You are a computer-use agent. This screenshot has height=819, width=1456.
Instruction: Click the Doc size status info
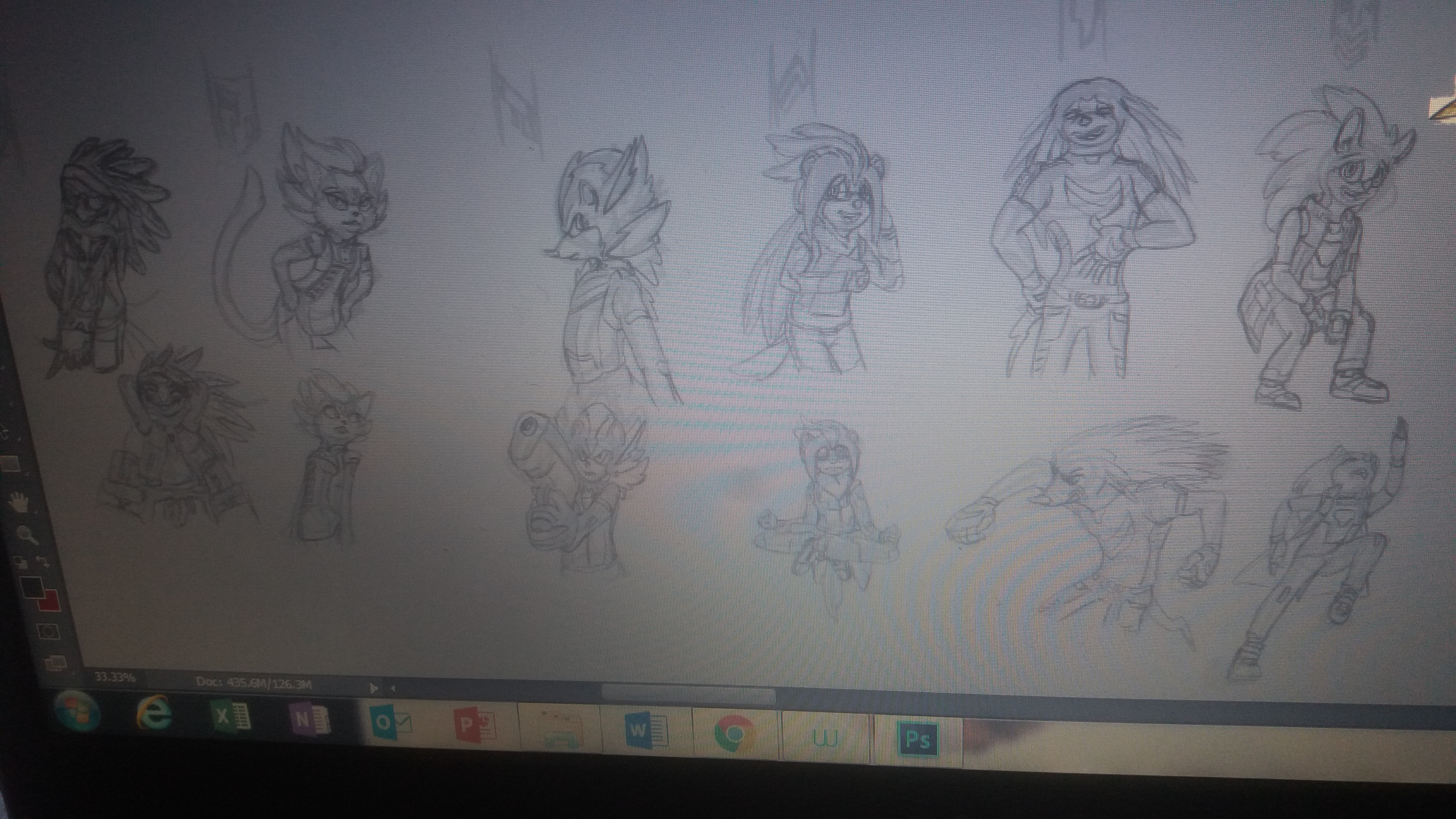pyautogui.click(x=254, y=682)
